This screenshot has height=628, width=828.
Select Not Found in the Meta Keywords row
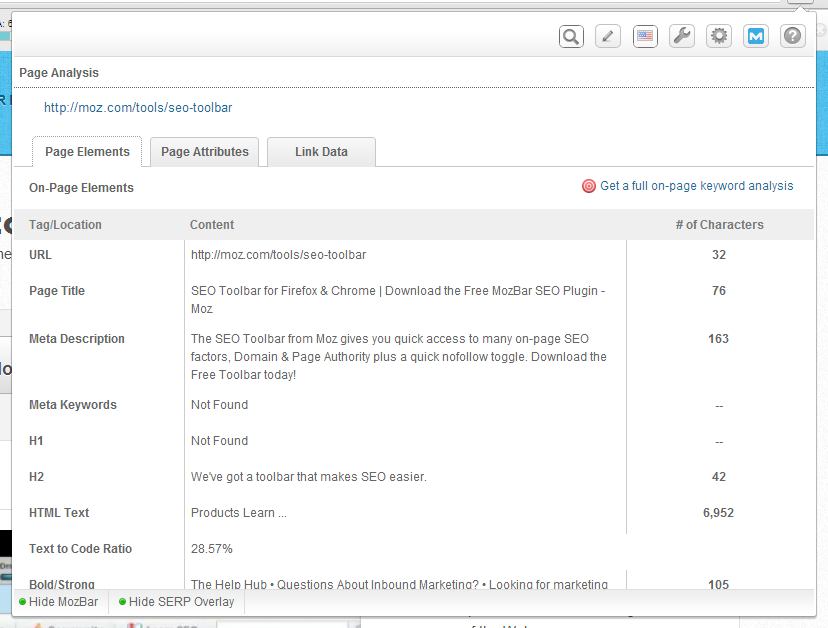[x=219, y=405]
